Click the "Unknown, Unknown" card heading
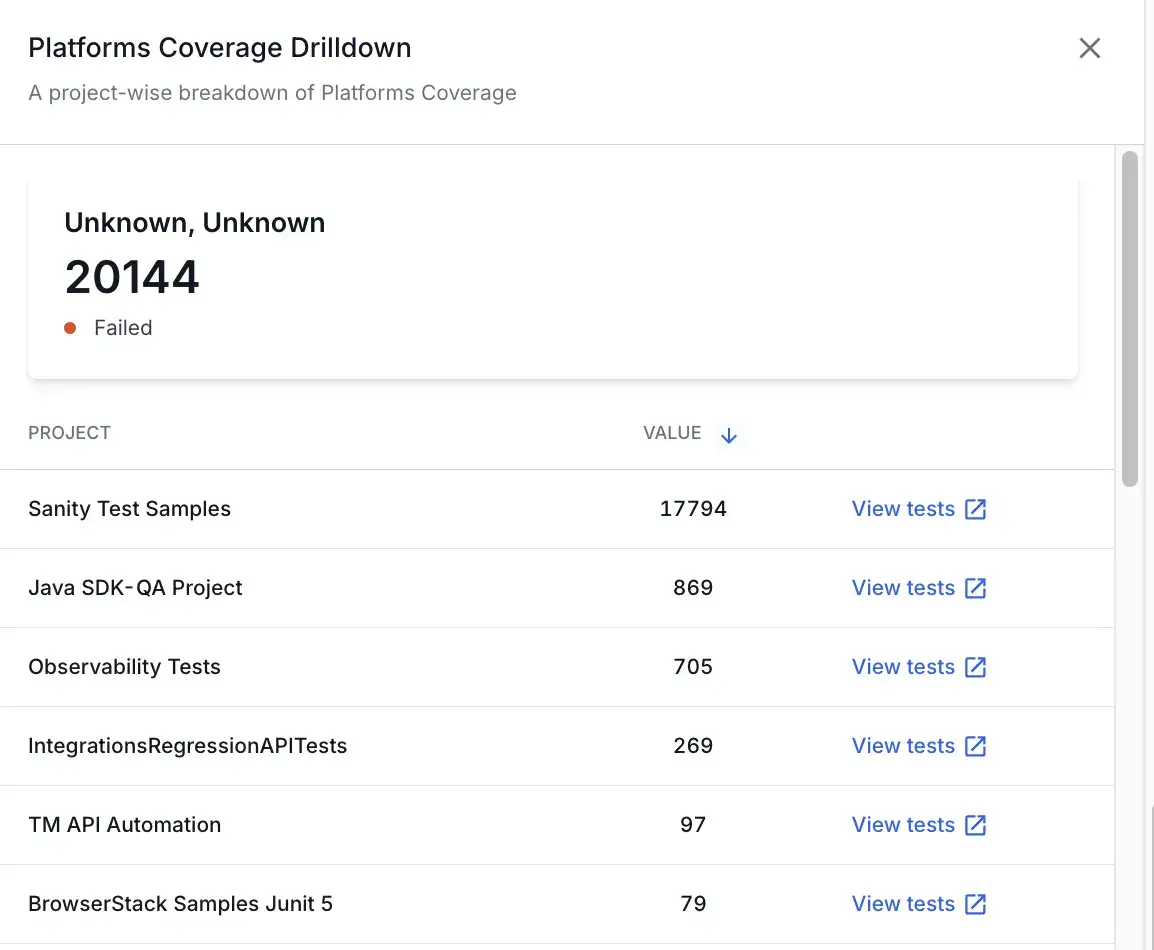1154x950 pixels. [194, 222]
